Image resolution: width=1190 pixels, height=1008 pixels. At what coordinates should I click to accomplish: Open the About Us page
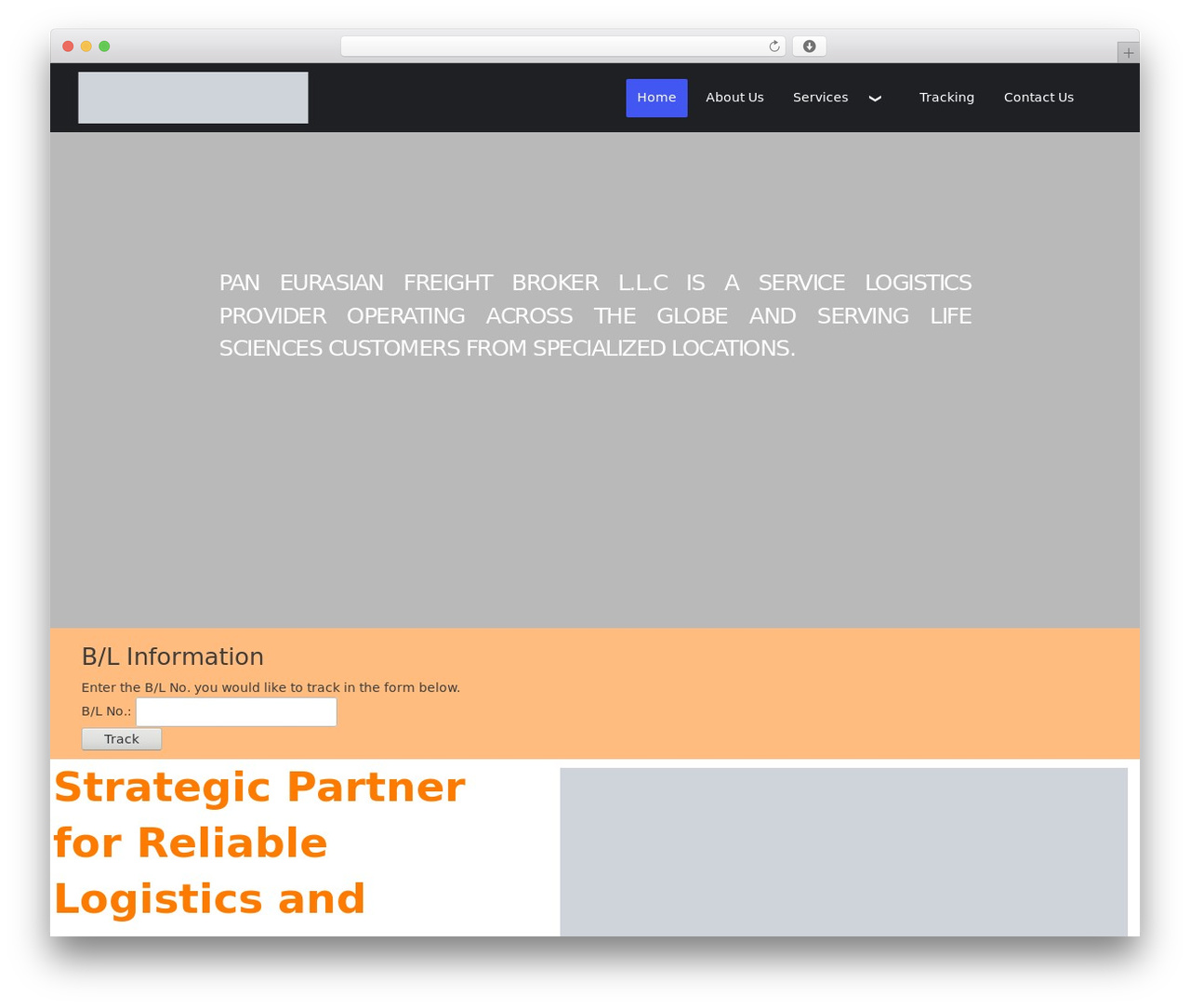[734, 98]
